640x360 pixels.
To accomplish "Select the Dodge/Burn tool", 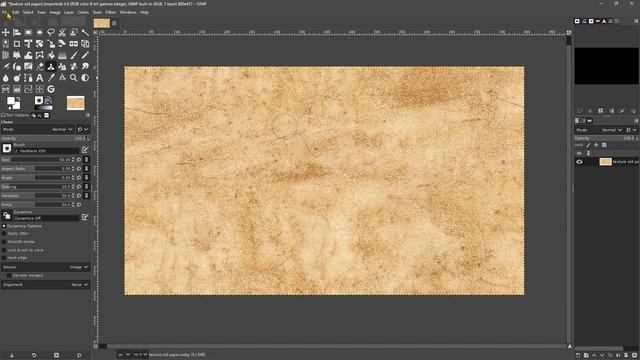I will pyautogui.click(x=17, y=78).
